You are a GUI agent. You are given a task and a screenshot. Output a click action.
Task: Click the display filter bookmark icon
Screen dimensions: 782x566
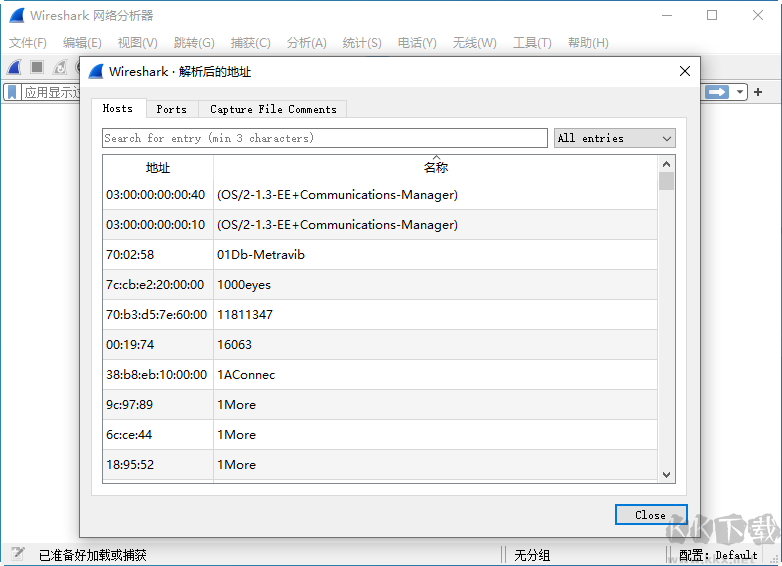coord(12,92)
